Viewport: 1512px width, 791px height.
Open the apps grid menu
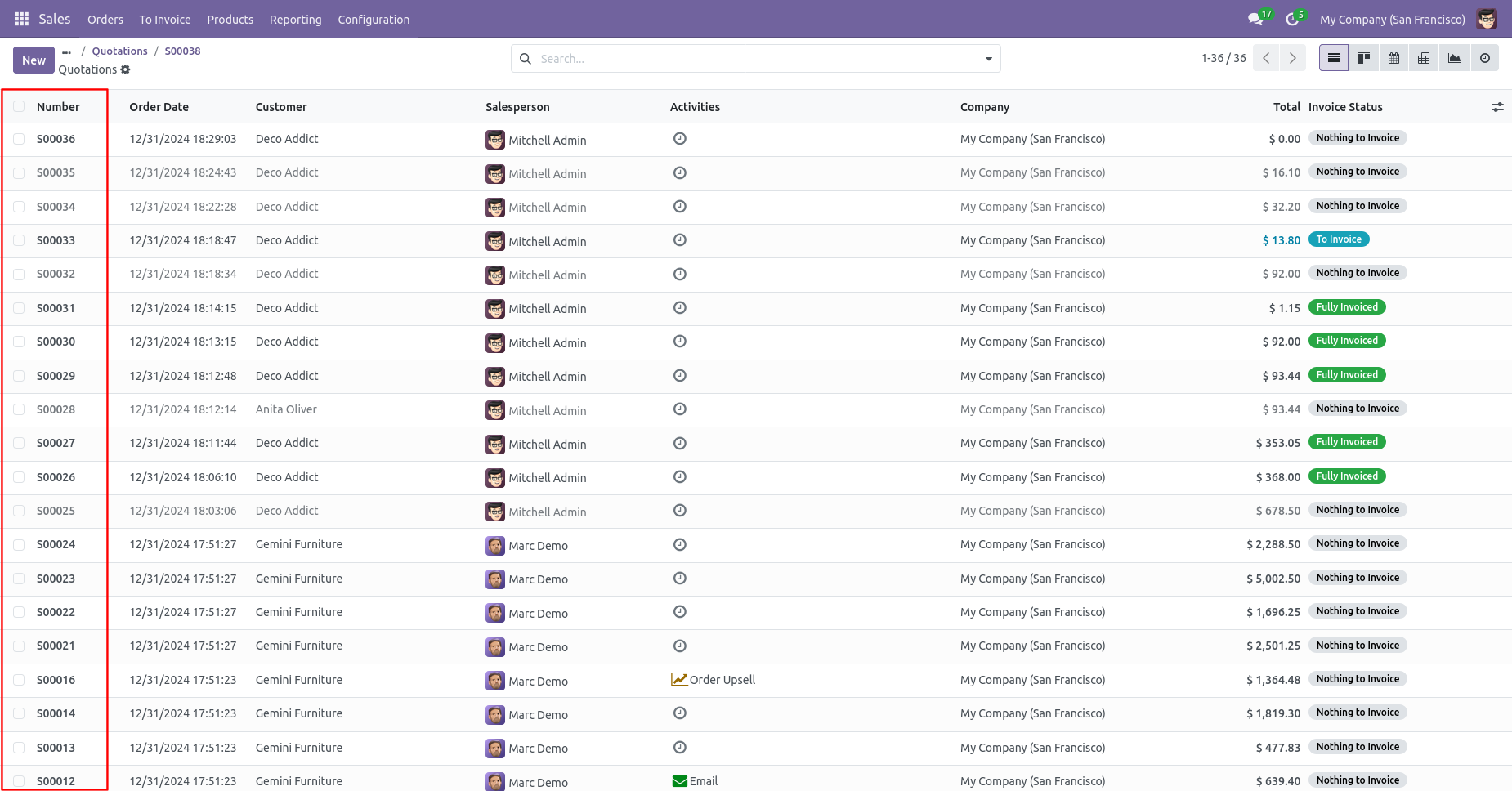21,19
